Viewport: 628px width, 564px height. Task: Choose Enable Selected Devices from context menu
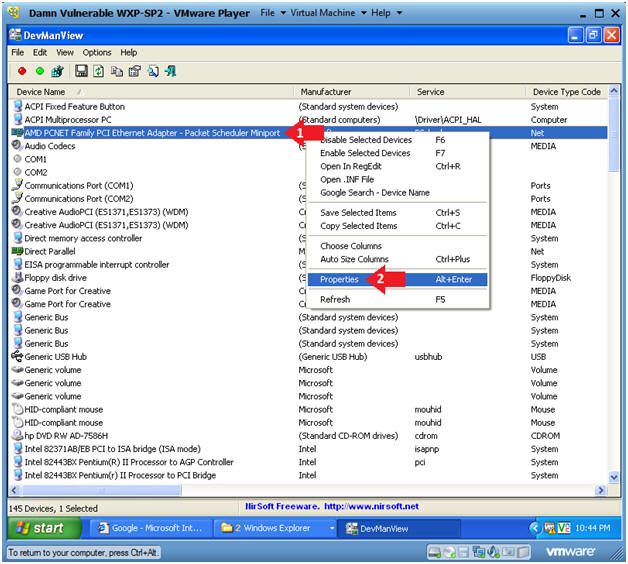pyautogui.click(x=397, y=153)
